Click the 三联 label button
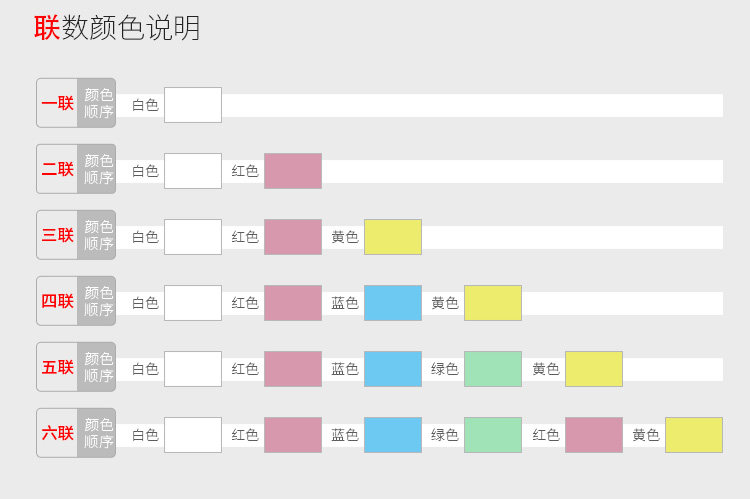 click(x=58, y=235)
